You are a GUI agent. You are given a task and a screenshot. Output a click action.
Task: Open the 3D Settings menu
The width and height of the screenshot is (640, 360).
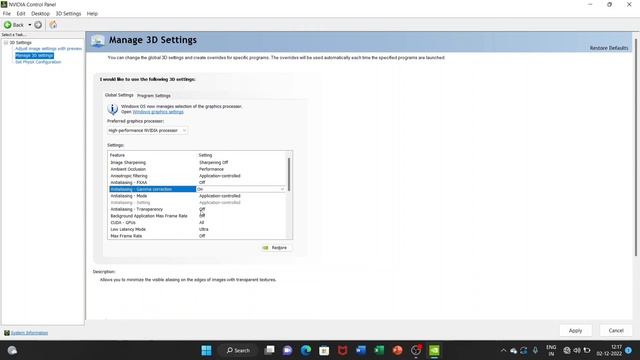pyautogui.click(x=68, y=13)
